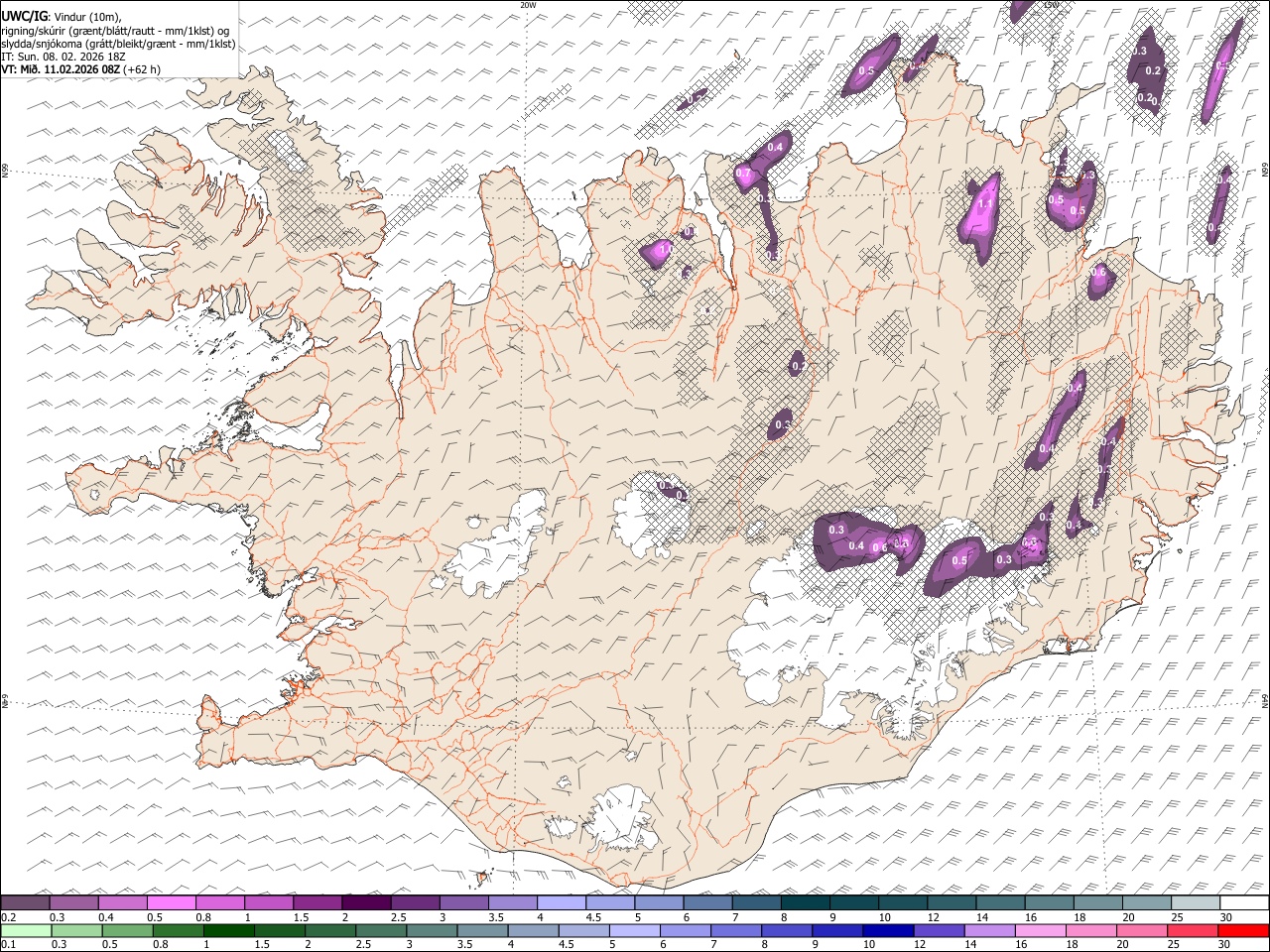Select the light pink swatch above 16 in lower legend
The width and height of the screenshot is (1270, 952).
[x=1040, y=930]
